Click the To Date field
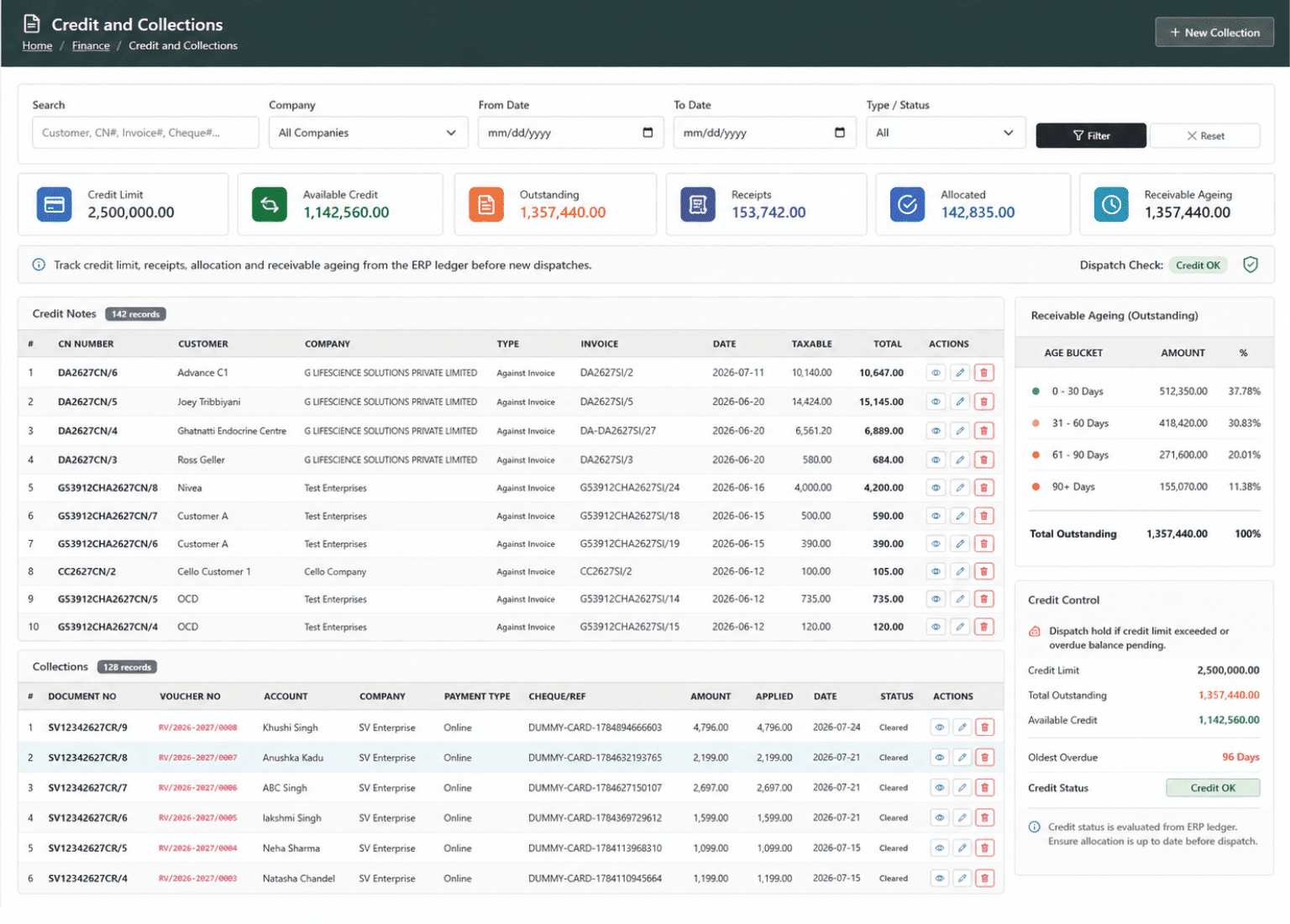Screen dimensions: 1290x924 click(764, 133)
